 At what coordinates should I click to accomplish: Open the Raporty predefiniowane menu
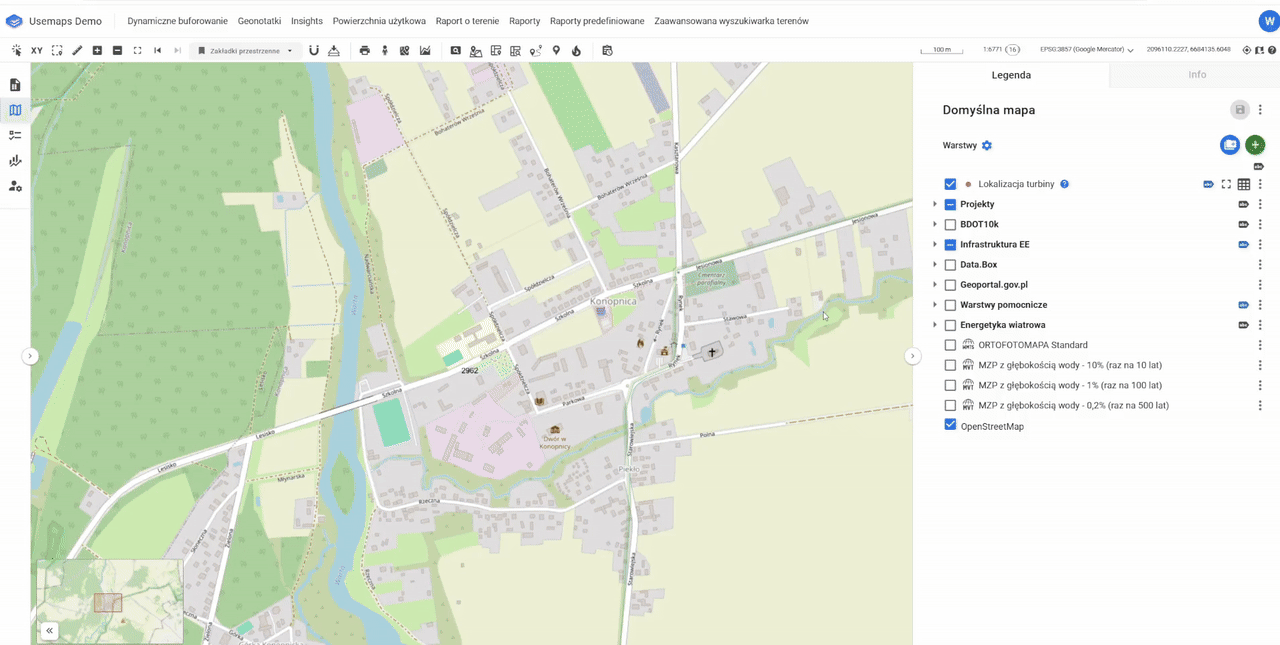point(597,21)
